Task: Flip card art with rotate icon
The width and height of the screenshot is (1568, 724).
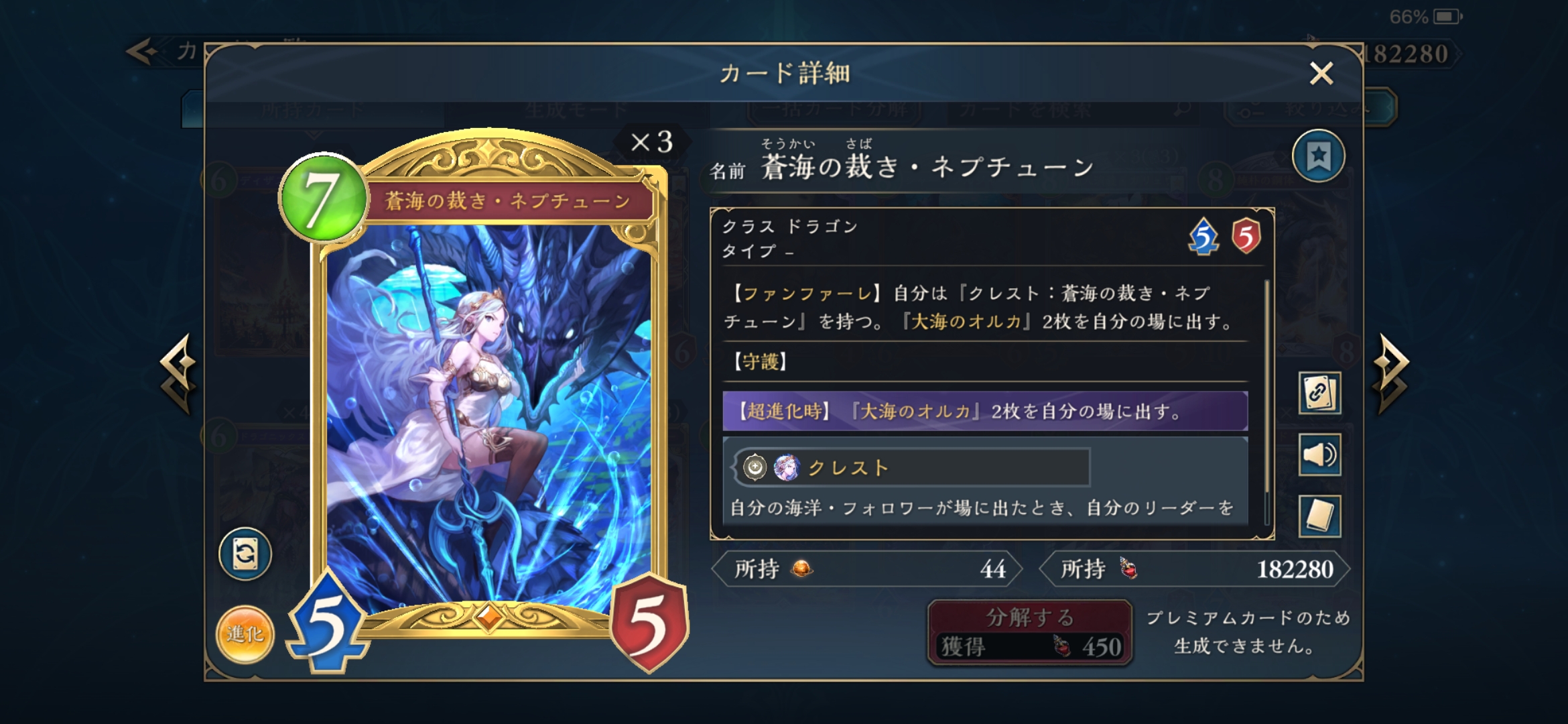Action: pyautogui.click(x=245, y=554)
